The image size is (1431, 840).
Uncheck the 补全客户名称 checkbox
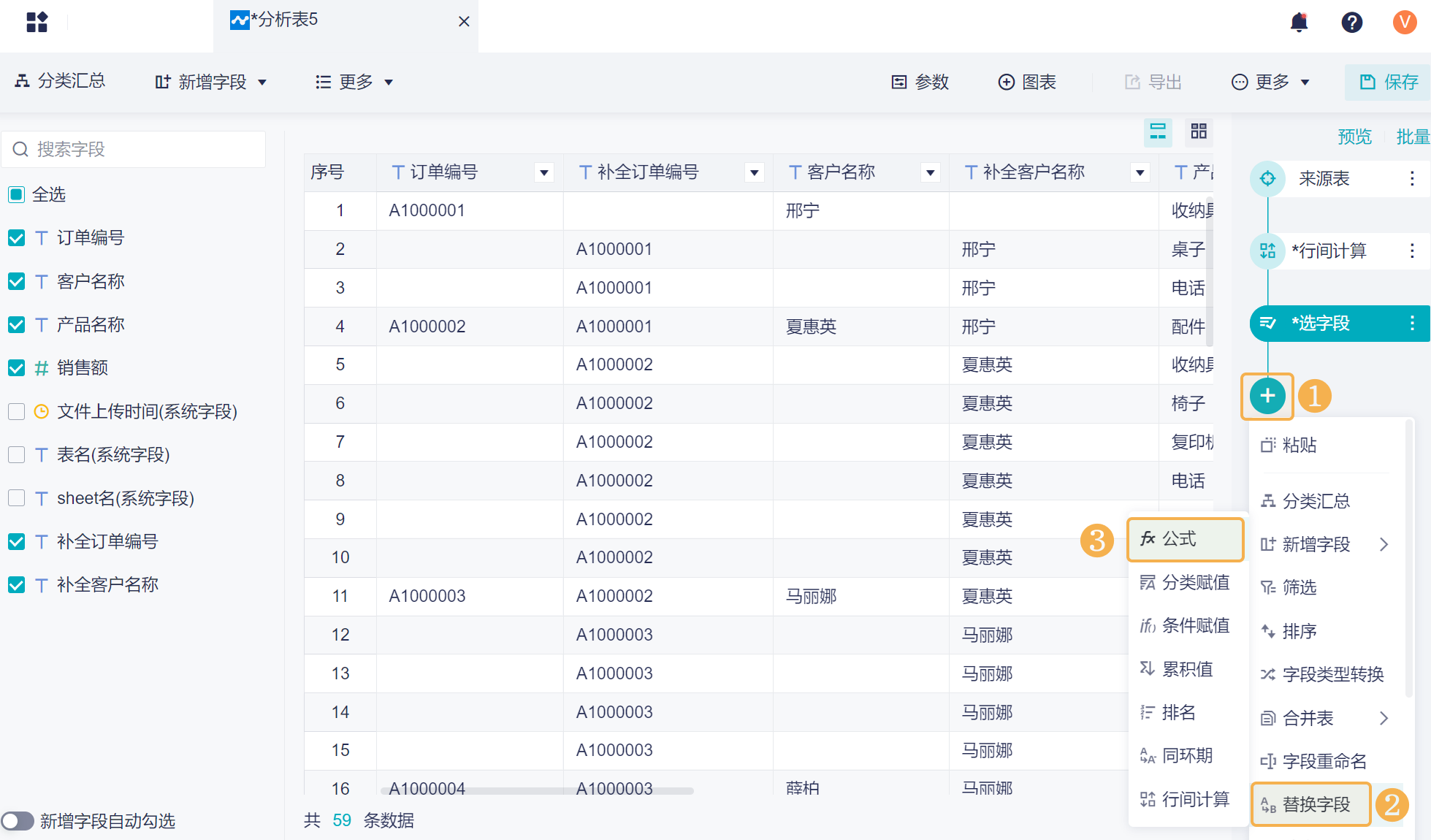pyautogui.click(x=16, y=584)
